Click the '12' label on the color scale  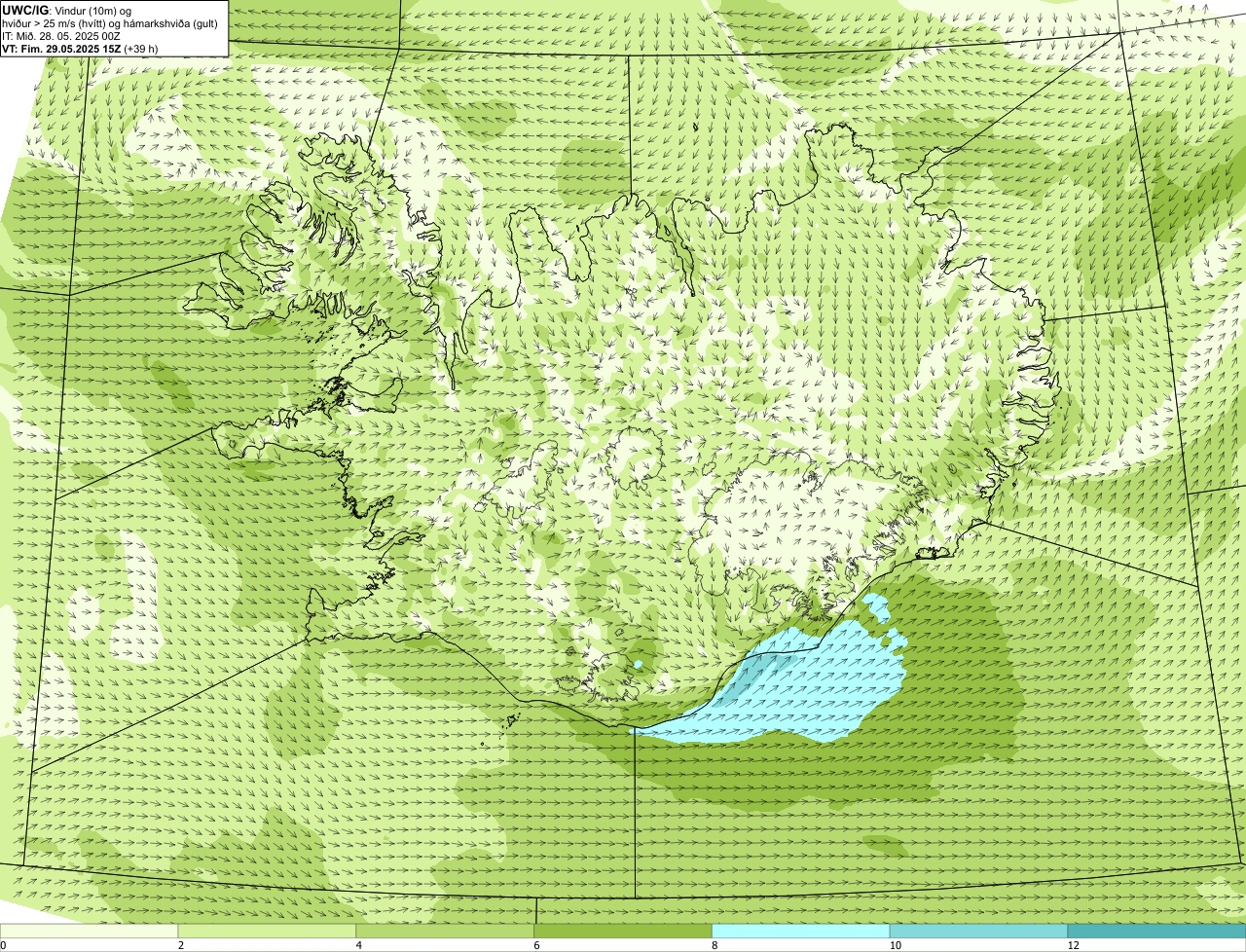coord(1073,945)
